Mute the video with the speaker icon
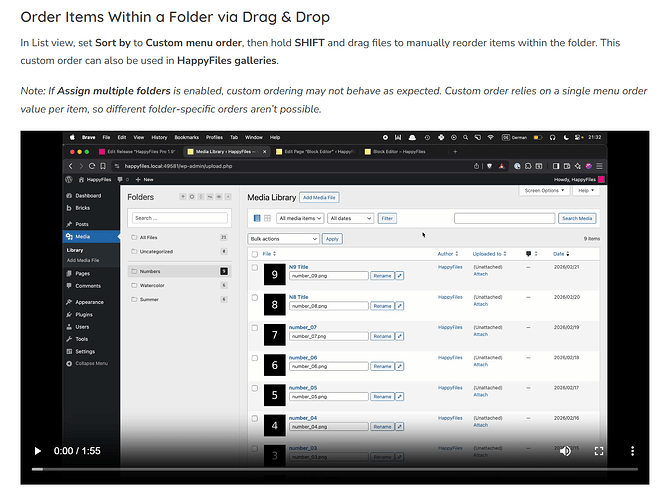 click(x=565, y=451)
